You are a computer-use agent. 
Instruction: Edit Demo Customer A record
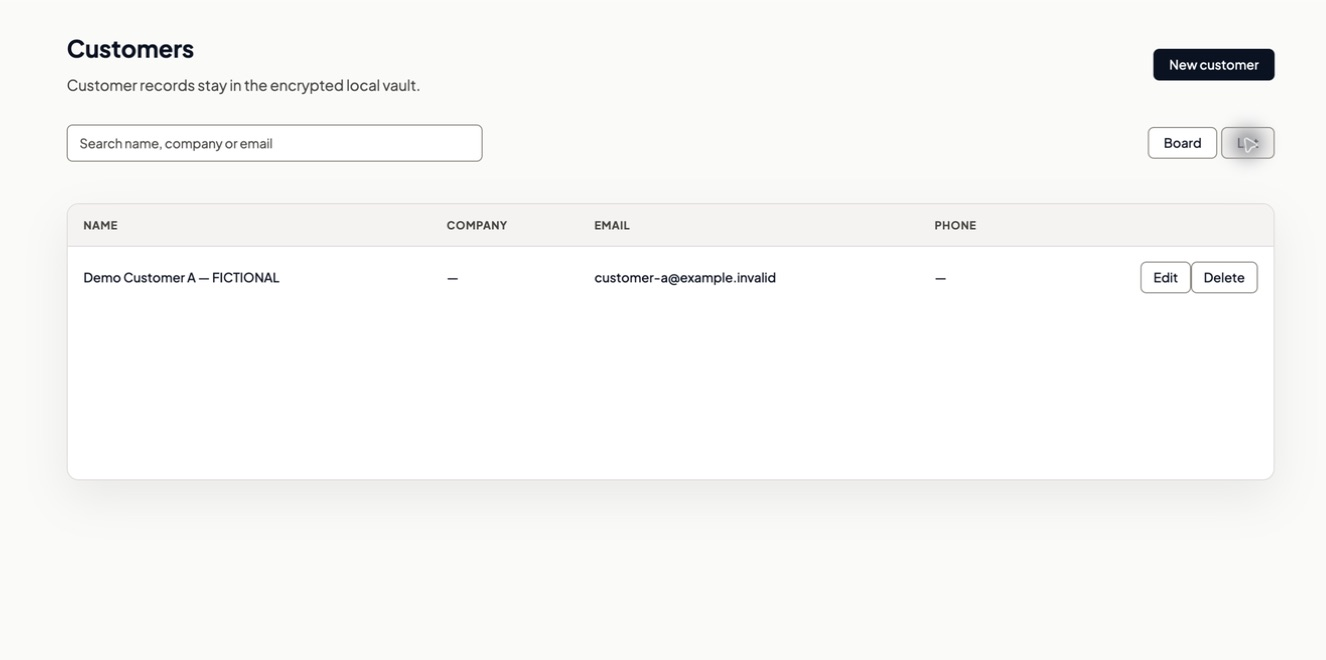(1165, 277)
